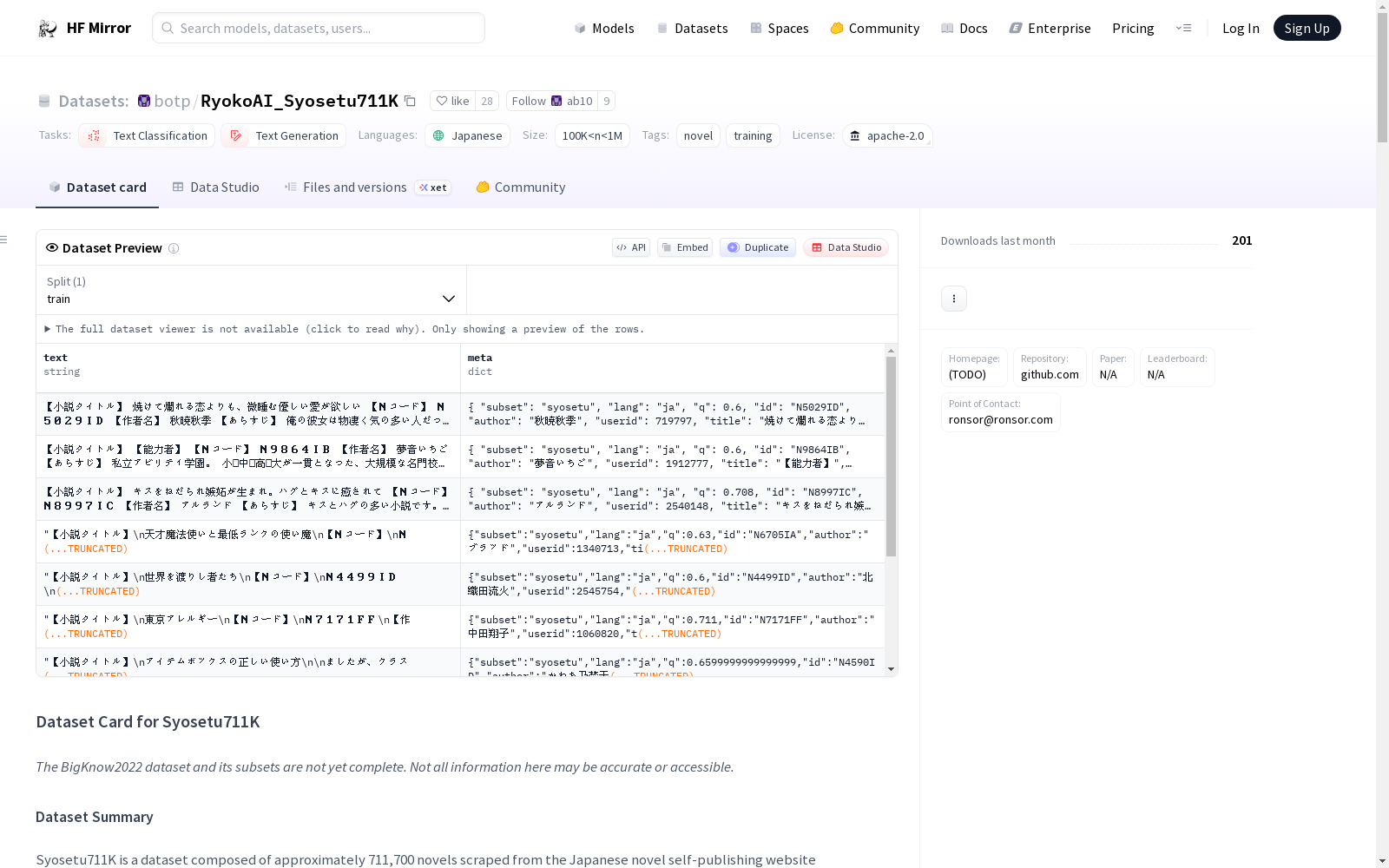Open Community in the top navigation

tap(875, 29)
